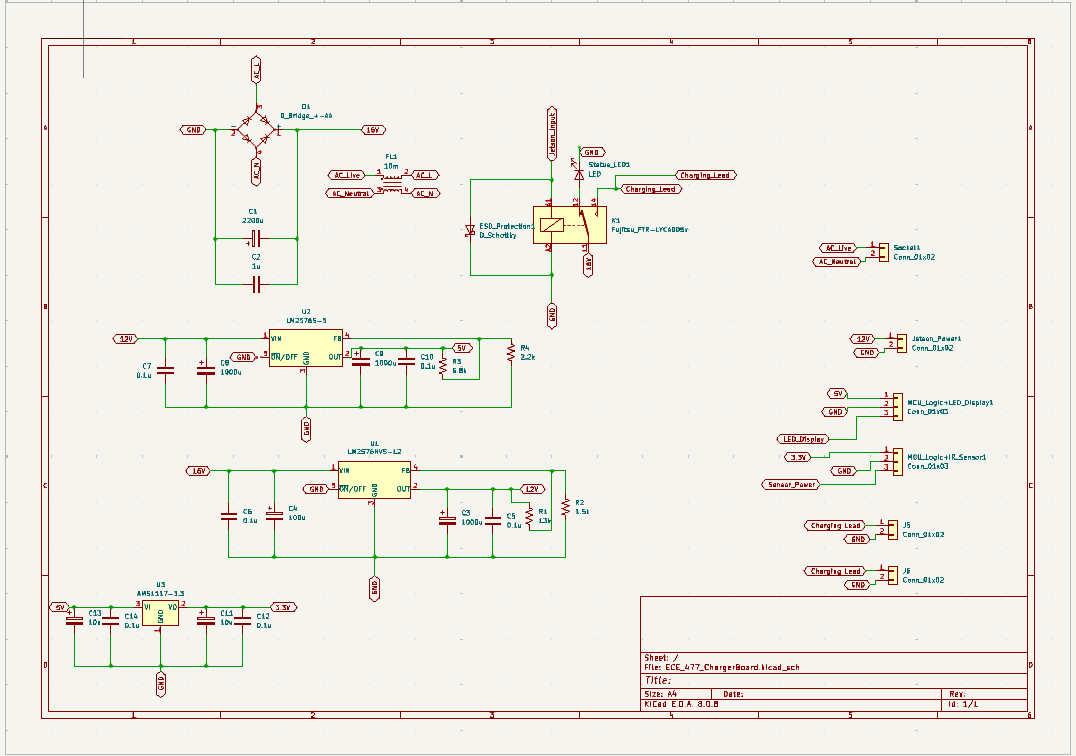Select the ESD_Protection1 Schottky diode symbol
This screenshot has height=756, width=1076.
pyautogui.click(x=470, y=231)
